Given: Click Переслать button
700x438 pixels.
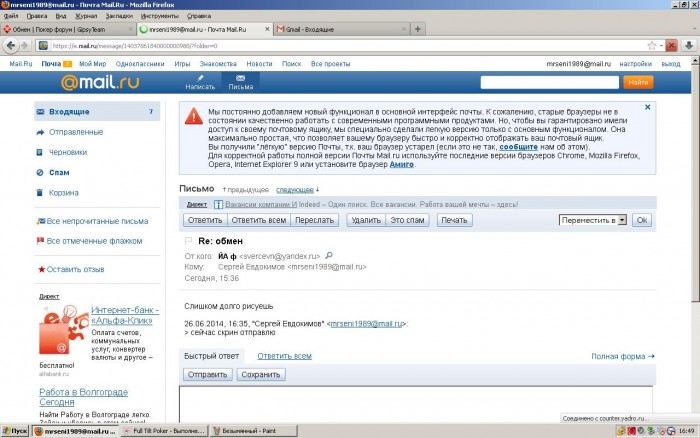Looking at the screenshot, I should 314,220.
